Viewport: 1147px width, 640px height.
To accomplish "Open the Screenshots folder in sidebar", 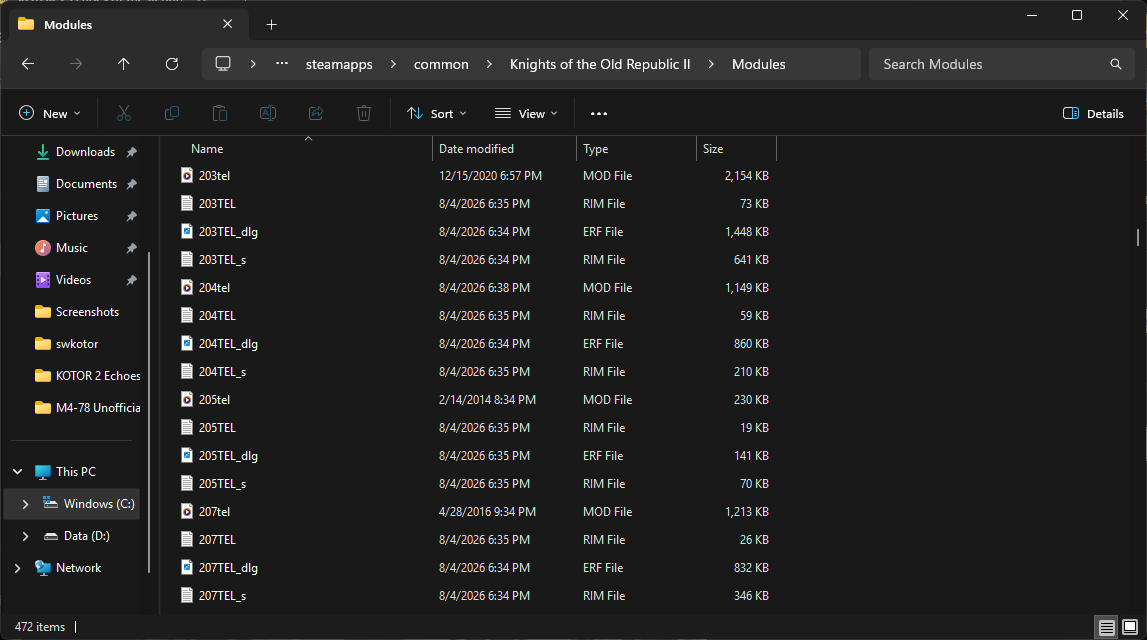I will coord(87,312).
